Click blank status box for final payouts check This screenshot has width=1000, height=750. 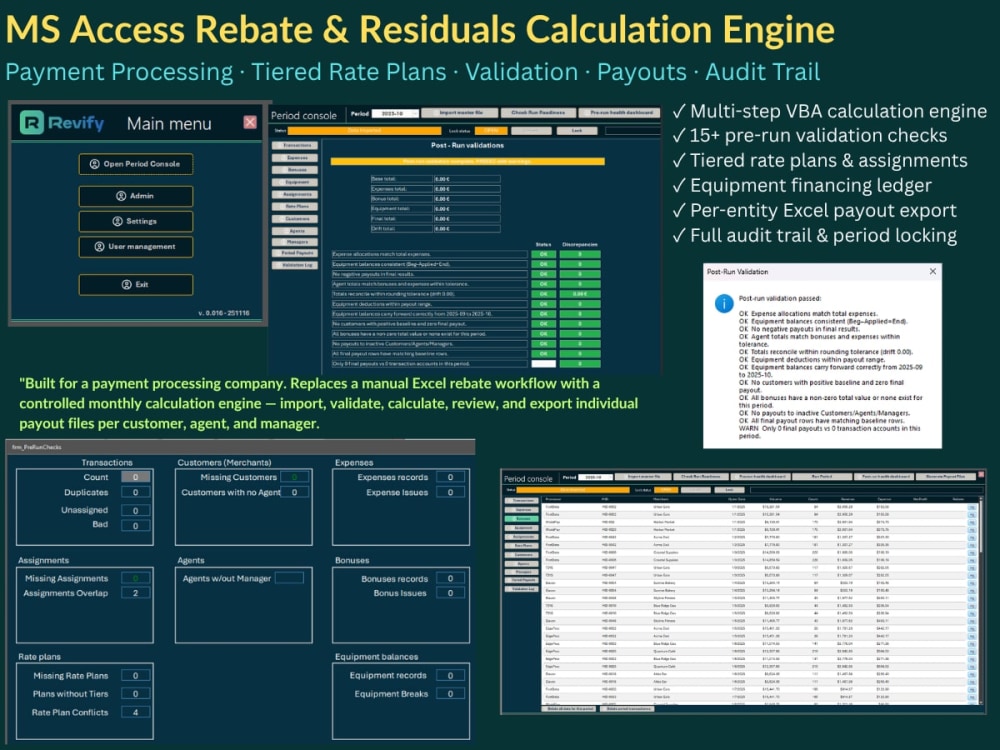(x=543, y=364)
